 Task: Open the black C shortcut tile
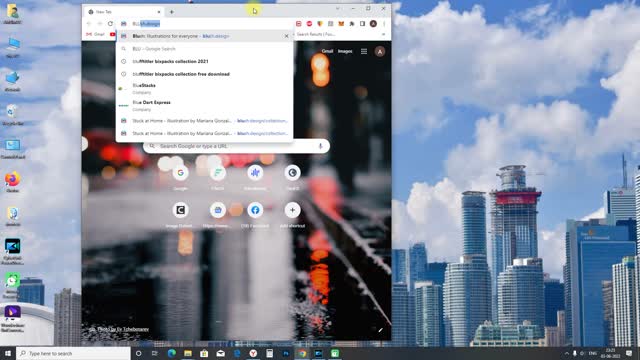coord(180,210)
